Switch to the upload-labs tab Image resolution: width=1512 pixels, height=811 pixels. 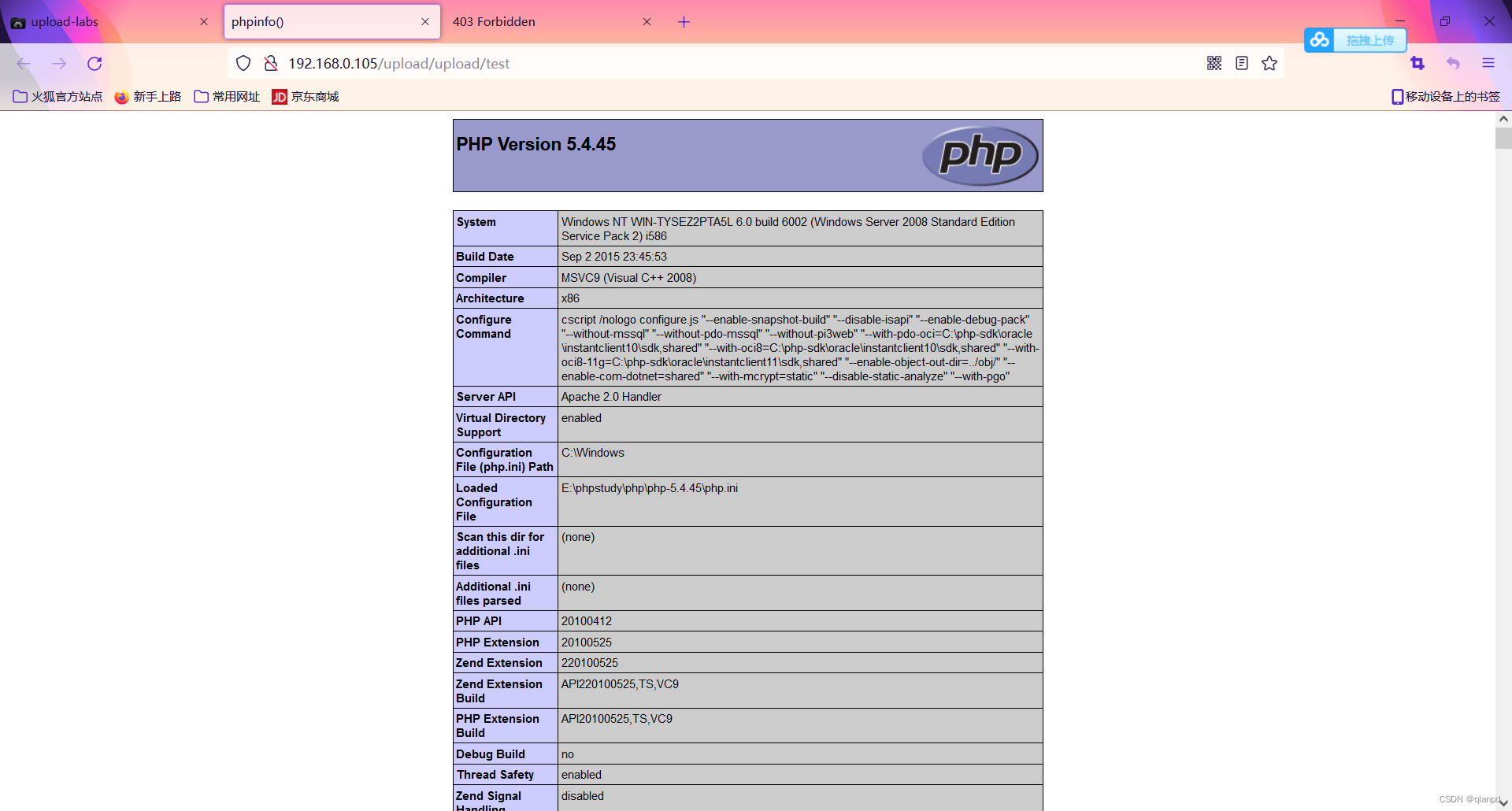[x=110, y=22]
